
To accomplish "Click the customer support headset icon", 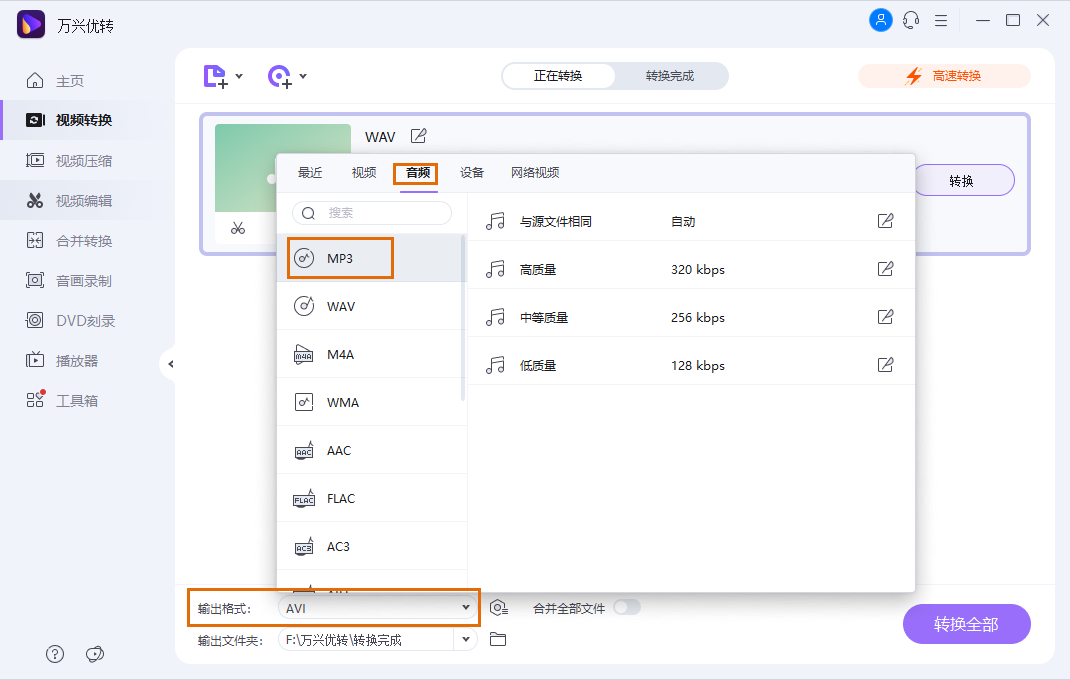I will click(911, 20).
